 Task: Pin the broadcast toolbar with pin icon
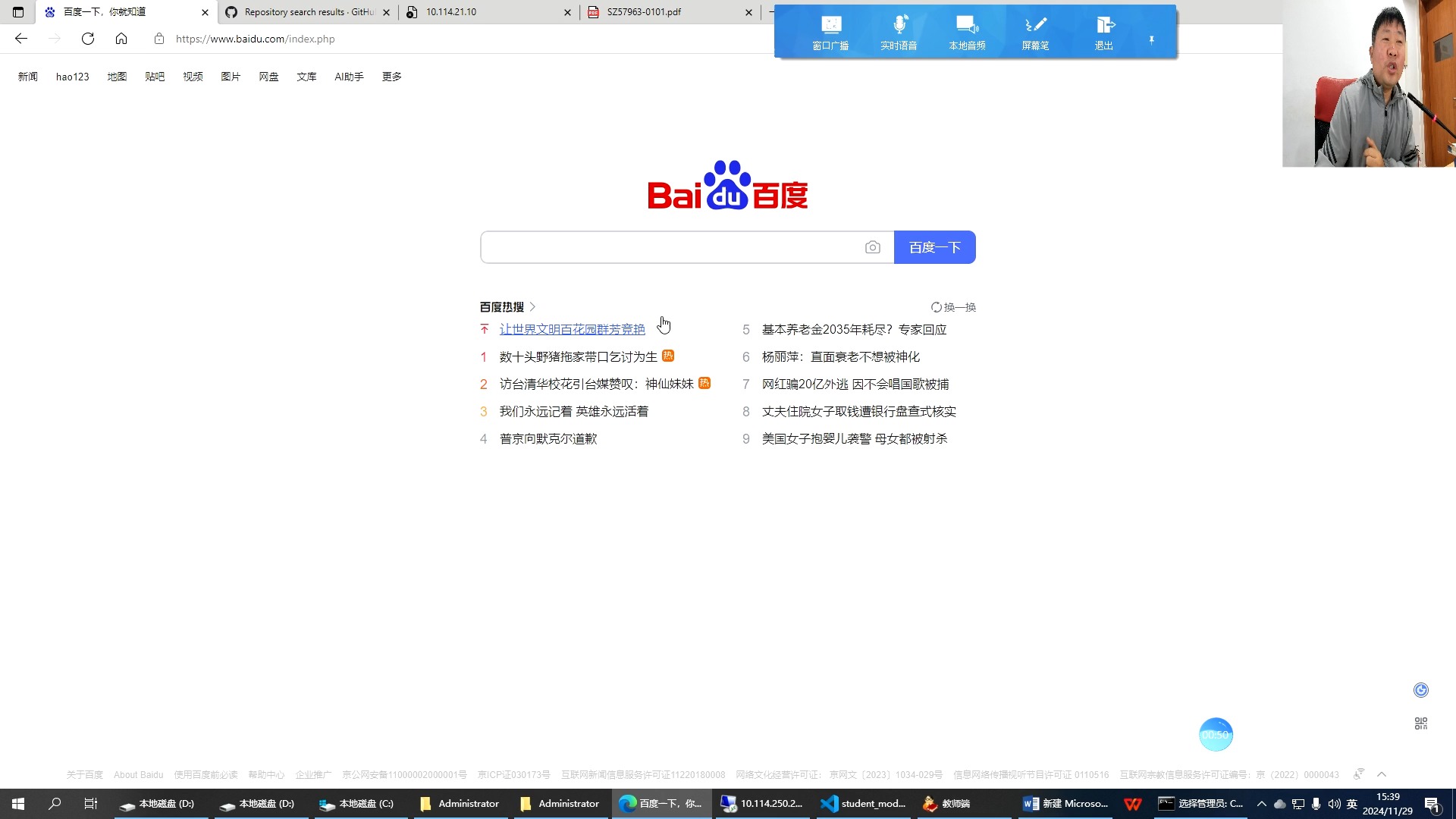[1151, 39]
